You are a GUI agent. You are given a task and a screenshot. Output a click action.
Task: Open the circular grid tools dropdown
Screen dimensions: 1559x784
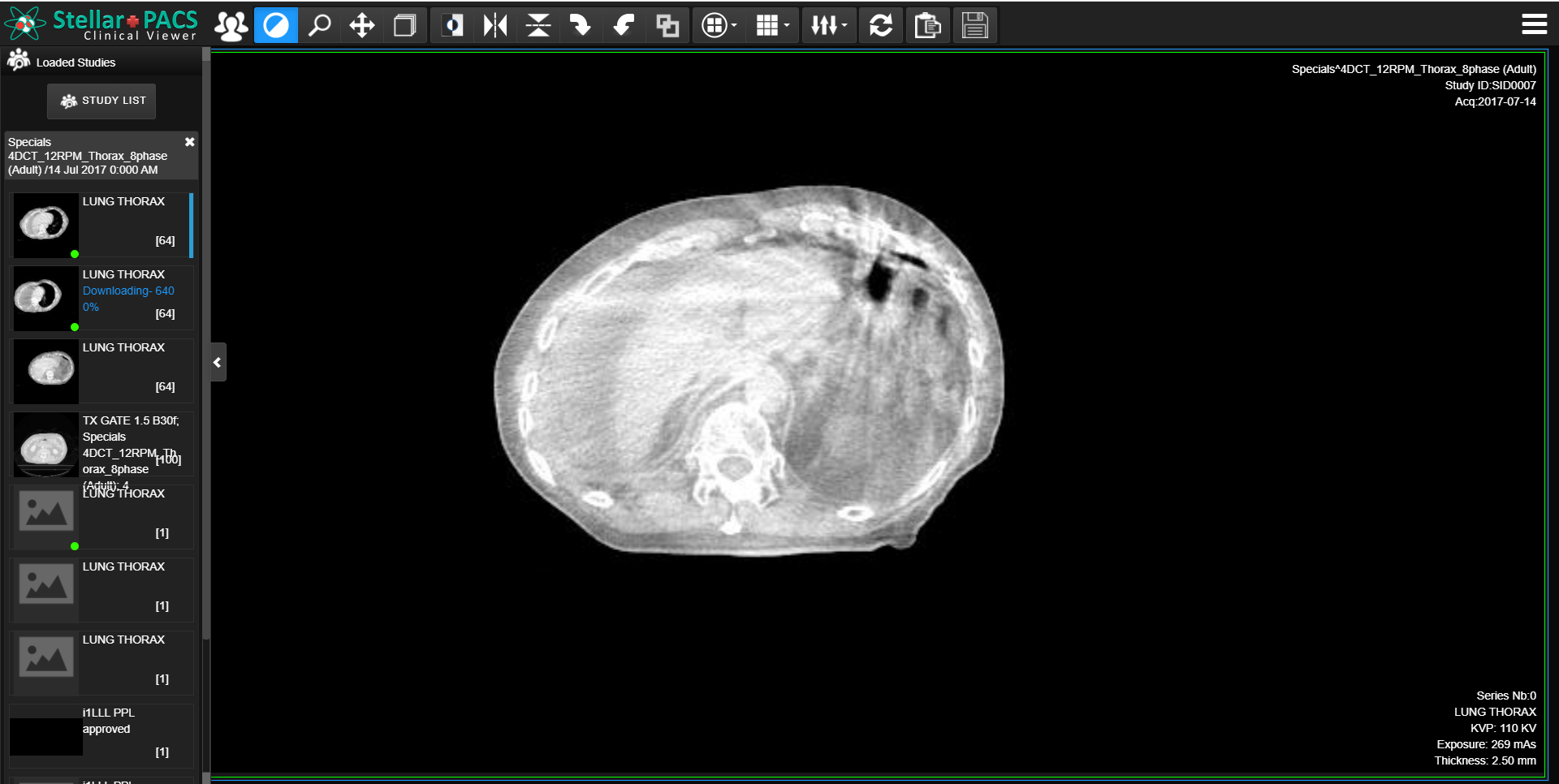[x=719, y=25]
